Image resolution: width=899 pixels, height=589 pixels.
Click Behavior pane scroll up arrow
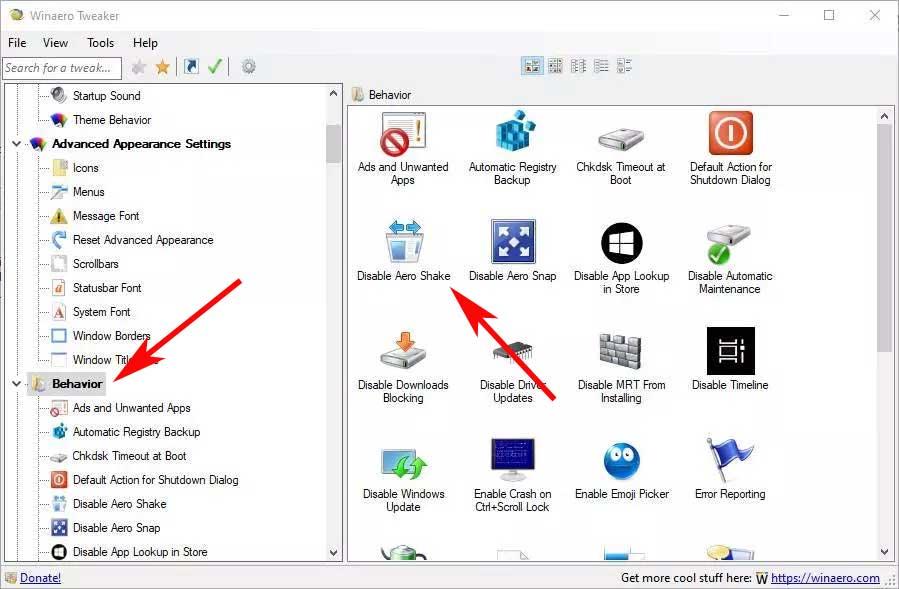point(885,116)
